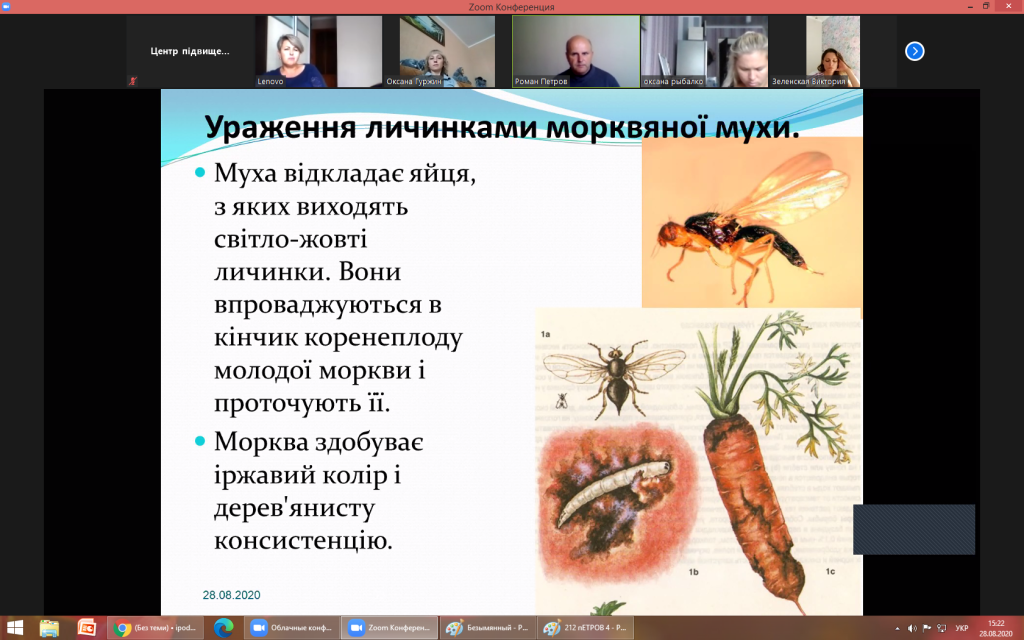1024x640 pixels.
Task: Launch PowerPoint from the taskbar
Action: click(x=86, y=628)
